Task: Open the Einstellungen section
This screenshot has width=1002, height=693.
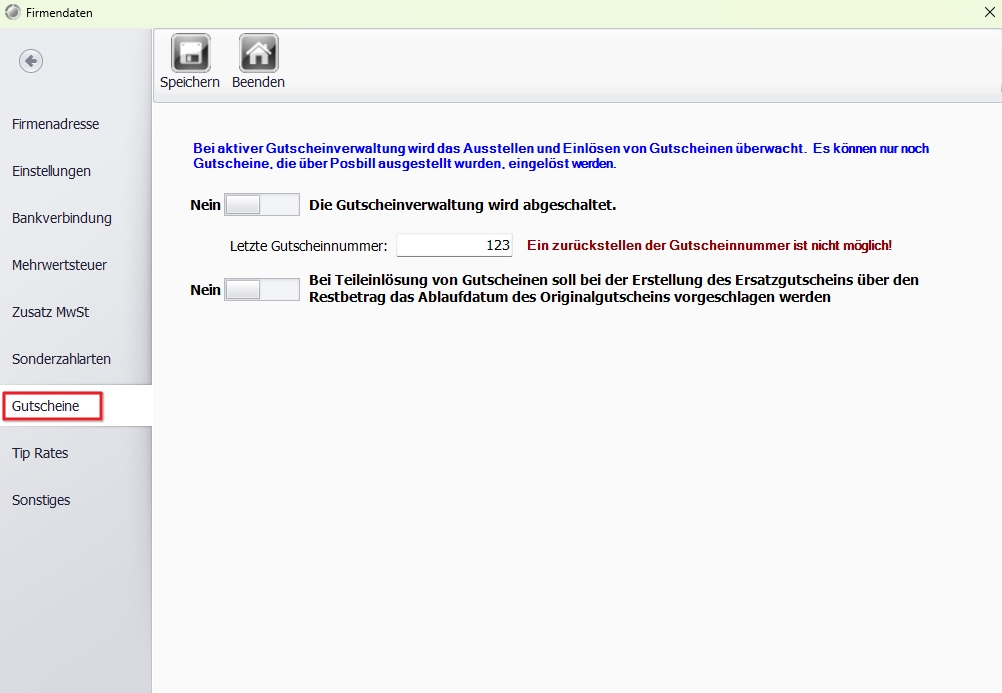Action: tap(51, 171)
